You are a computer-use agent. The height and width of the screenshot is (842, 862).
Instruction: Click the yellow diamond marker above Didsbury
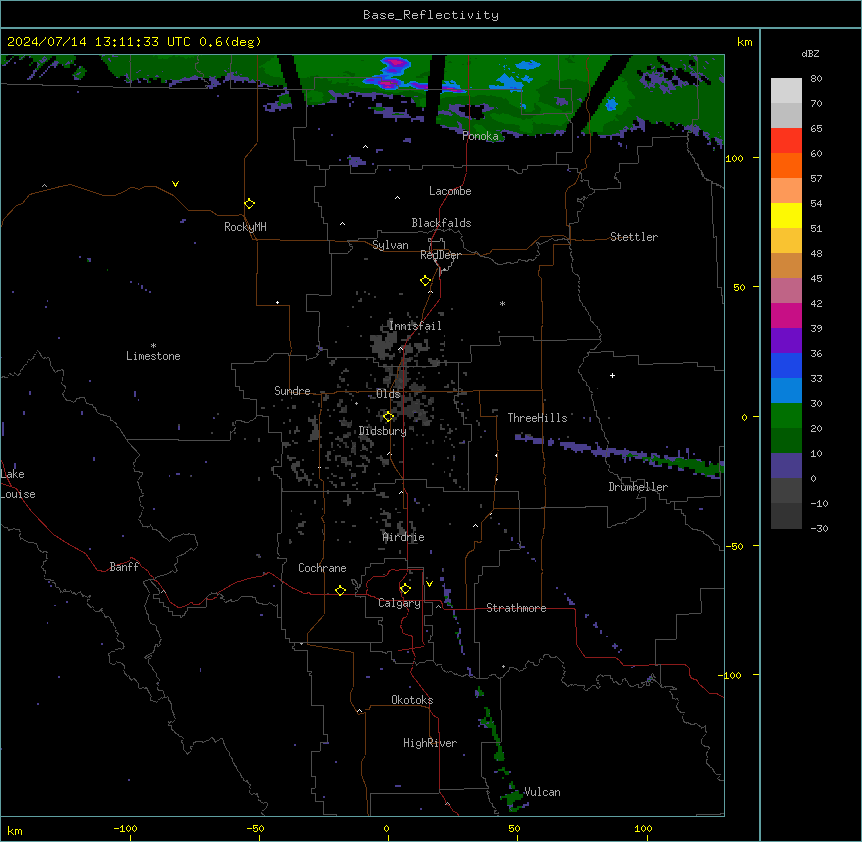click(x=388, y=417)
